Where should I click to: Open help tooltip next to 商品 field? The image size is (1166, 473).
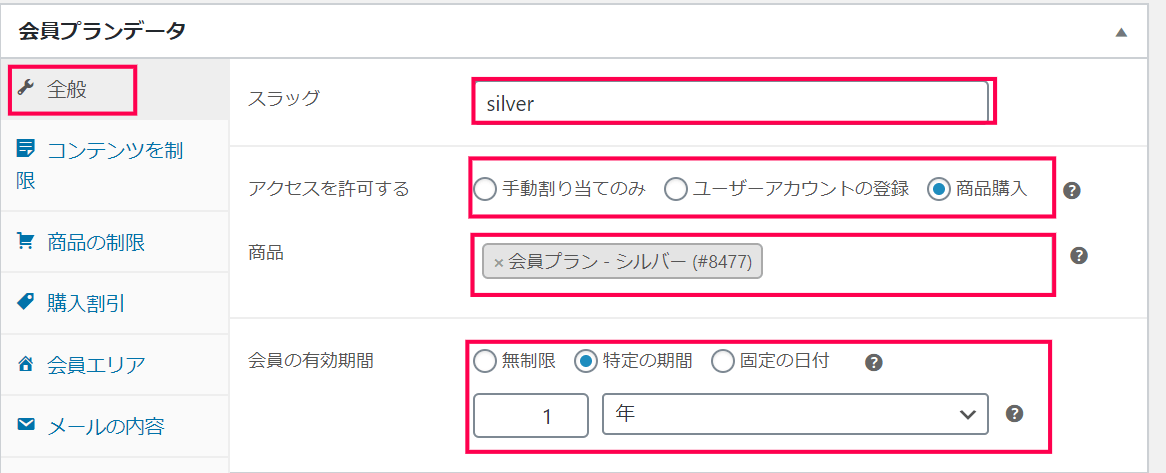1079,256
